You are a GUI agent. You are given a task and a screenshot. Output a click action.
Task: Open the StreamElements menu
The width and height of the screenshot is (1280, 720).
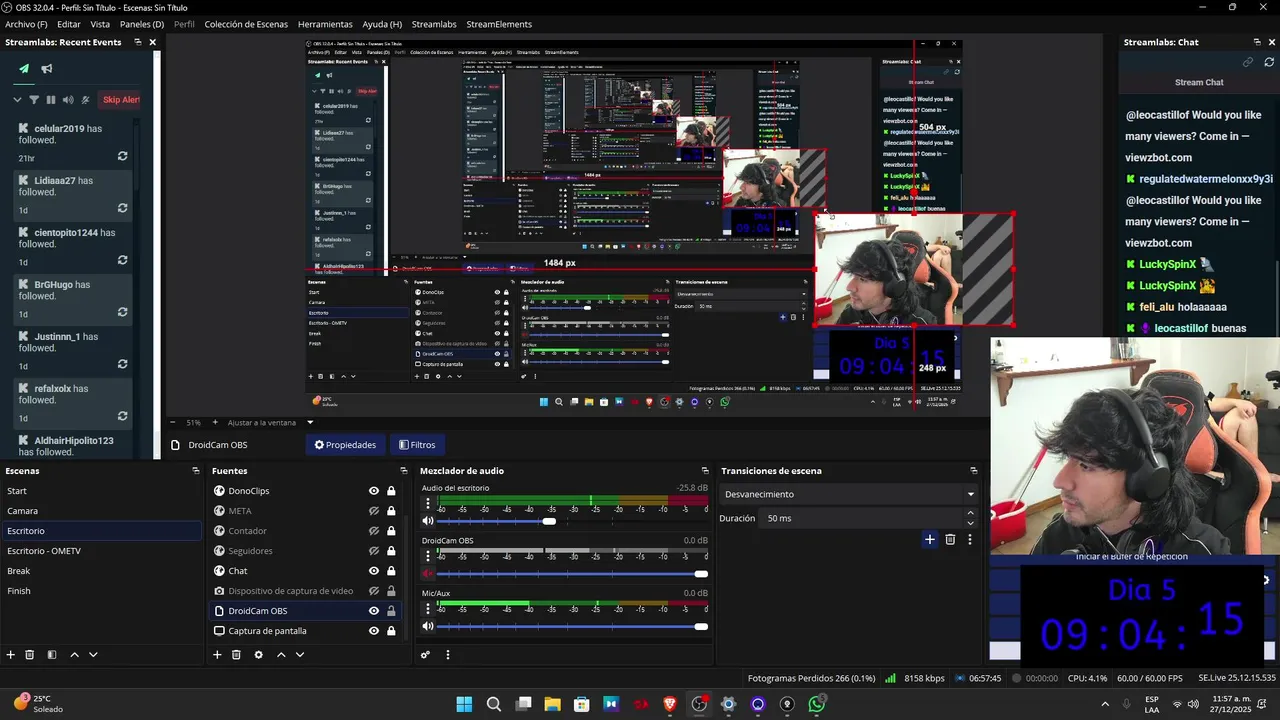499,24
